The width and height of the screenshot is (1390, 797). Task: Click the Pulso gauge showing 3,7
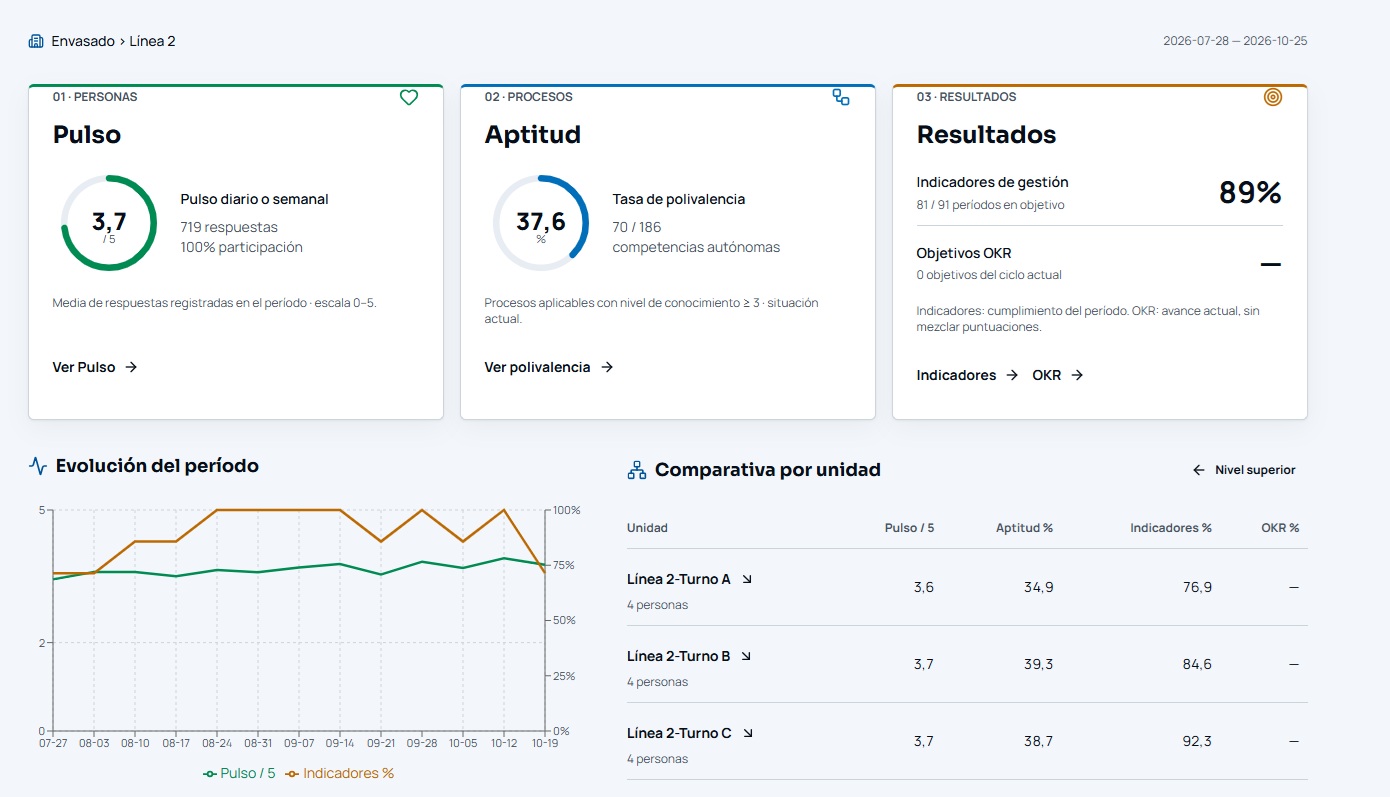[109, 223]
